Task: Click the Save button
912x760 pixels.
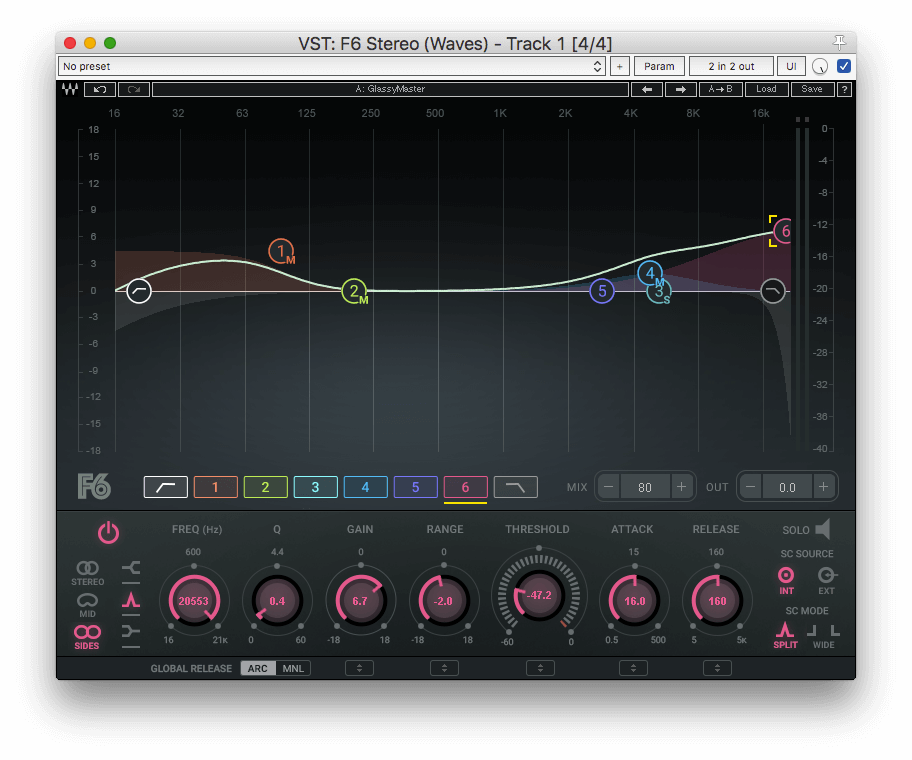Action: click(x=812, y=89)
